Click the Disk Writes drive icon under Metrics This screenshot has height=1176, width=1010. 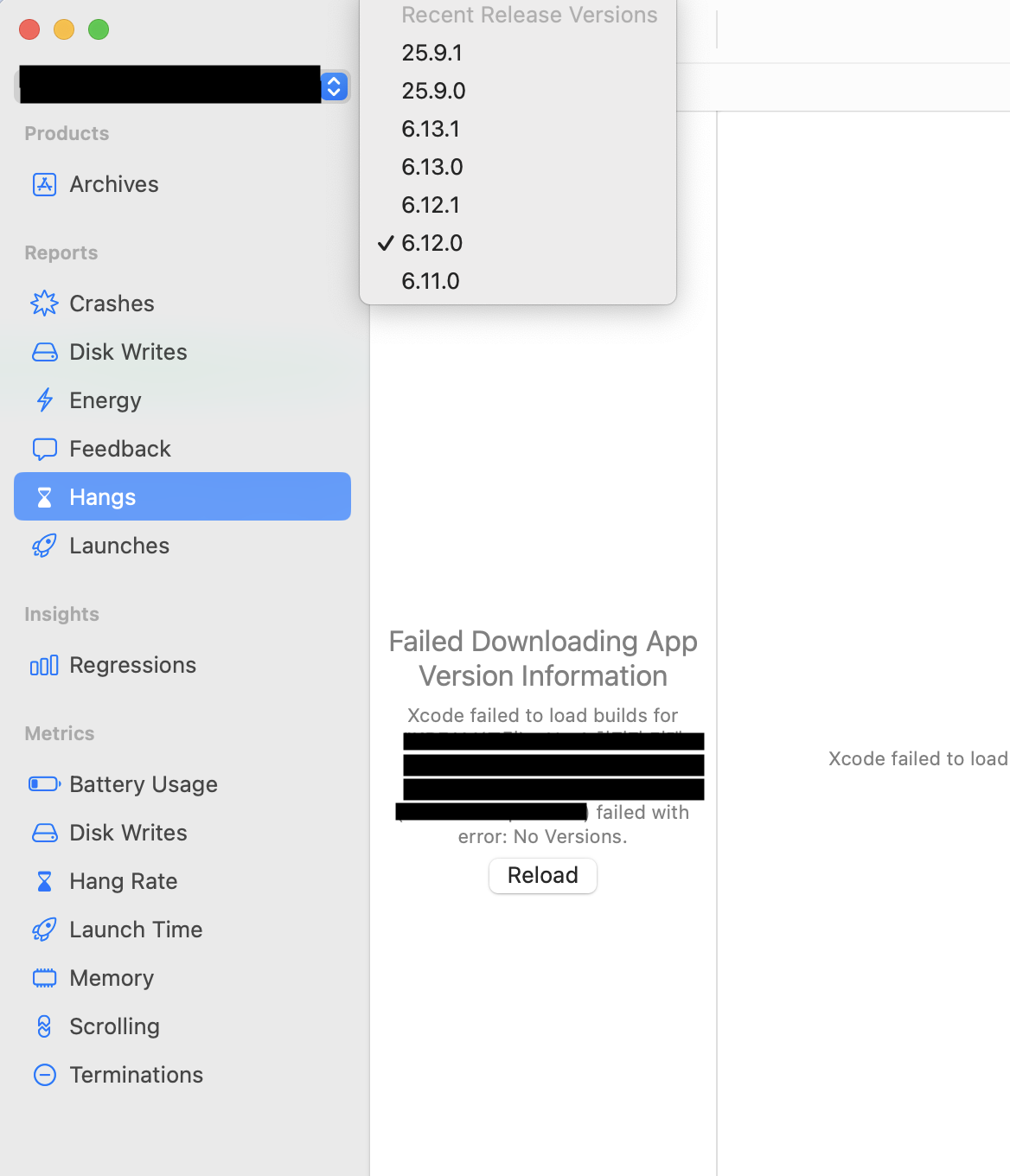[x=44, y=833]
